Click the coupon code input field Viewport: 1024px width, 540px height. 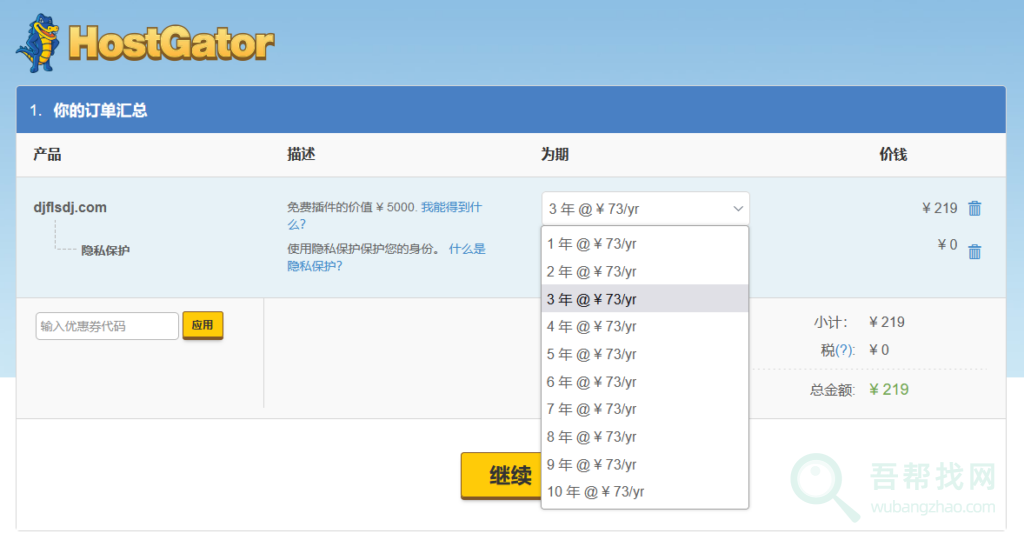point(107,326)
